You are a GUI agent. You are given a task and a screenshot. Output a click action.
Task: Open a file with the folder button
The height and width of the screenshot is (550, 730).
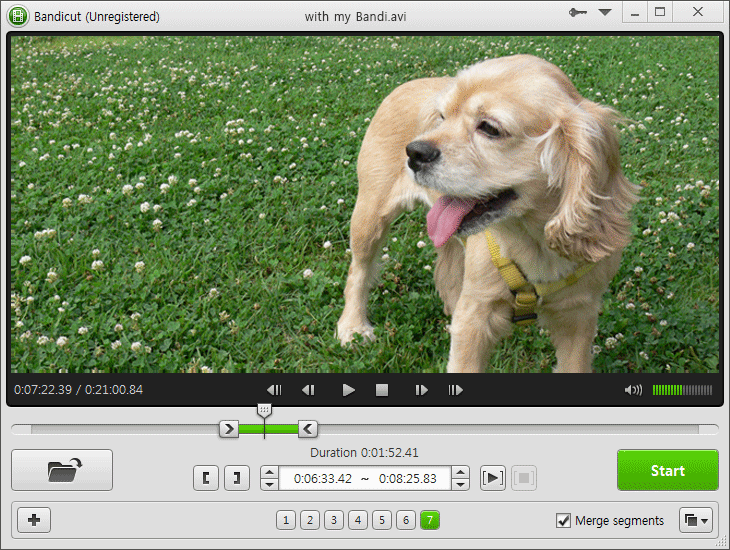62,470
